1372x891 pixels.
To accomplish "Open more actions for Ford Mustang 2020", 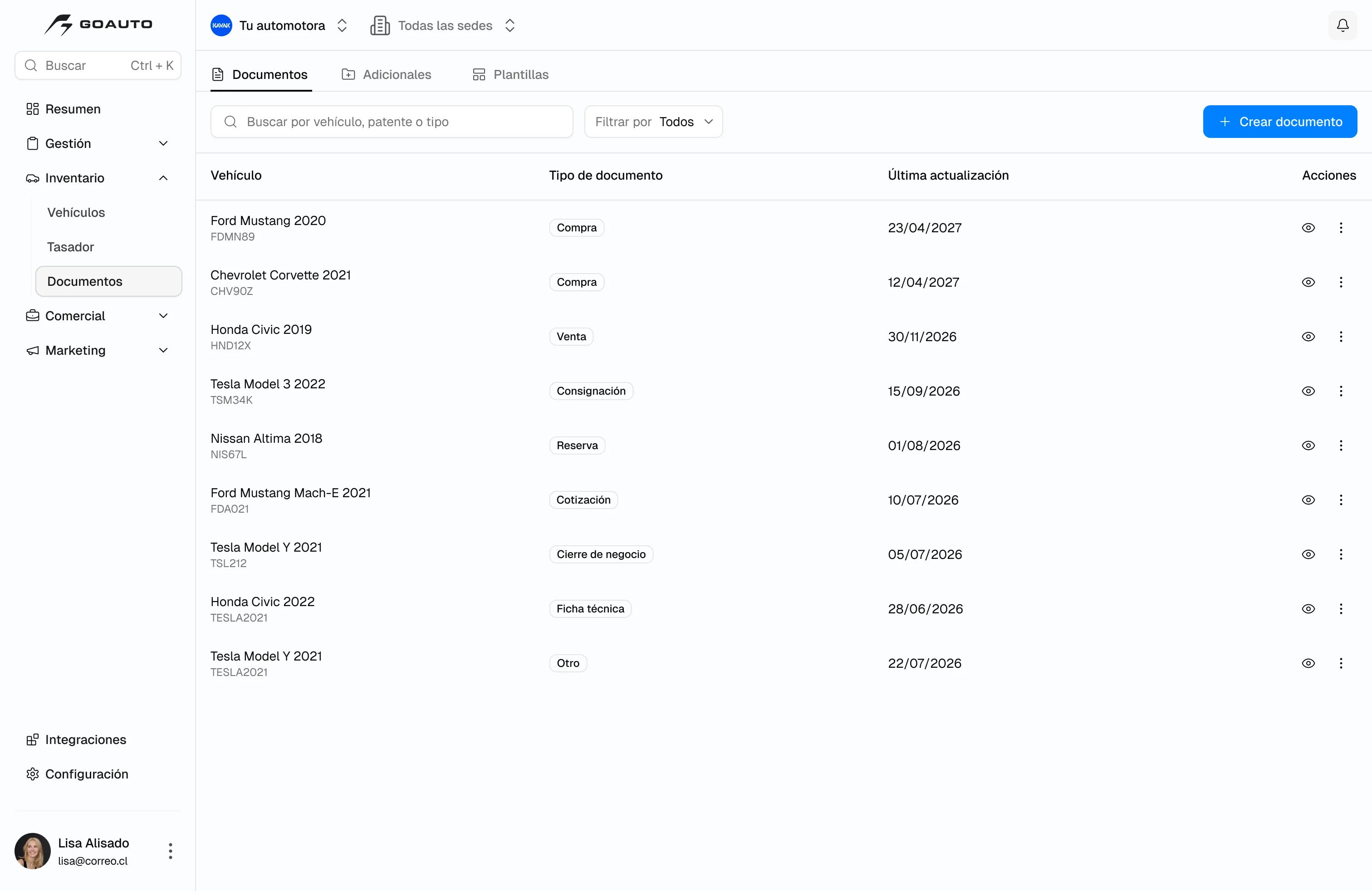I will pyautogui.click(x=1341, y=228).
